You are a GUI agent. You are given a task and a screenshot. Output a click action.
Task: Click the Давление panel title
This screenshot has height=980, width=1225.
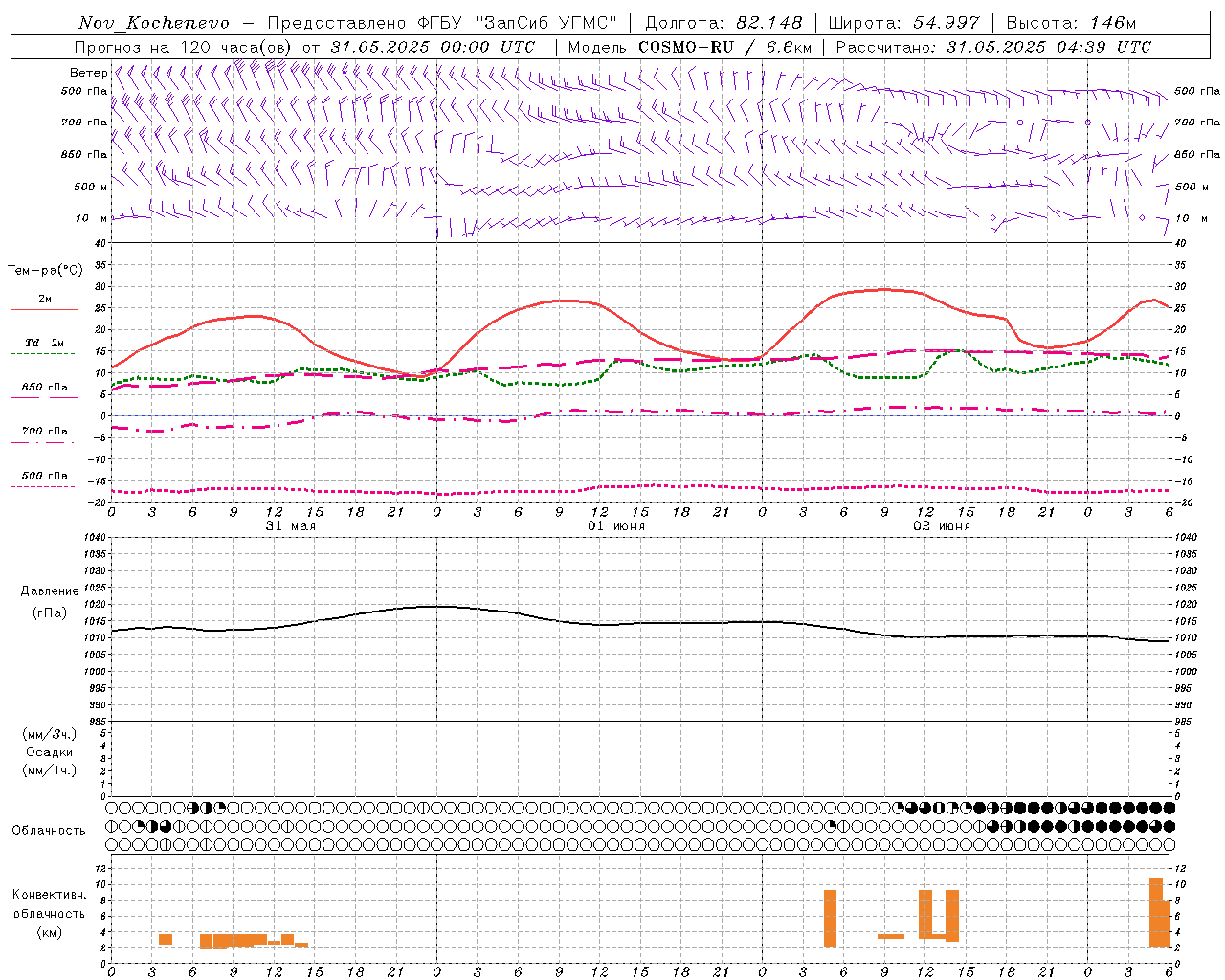click(50, 591)
